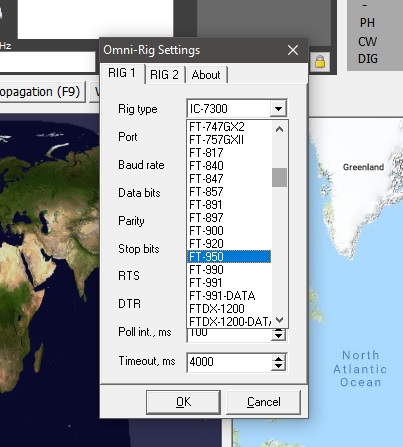Screen dimensions: 403x447
Task: Collapse the Rig type dropdown arrow
Action: coord(278,109)
